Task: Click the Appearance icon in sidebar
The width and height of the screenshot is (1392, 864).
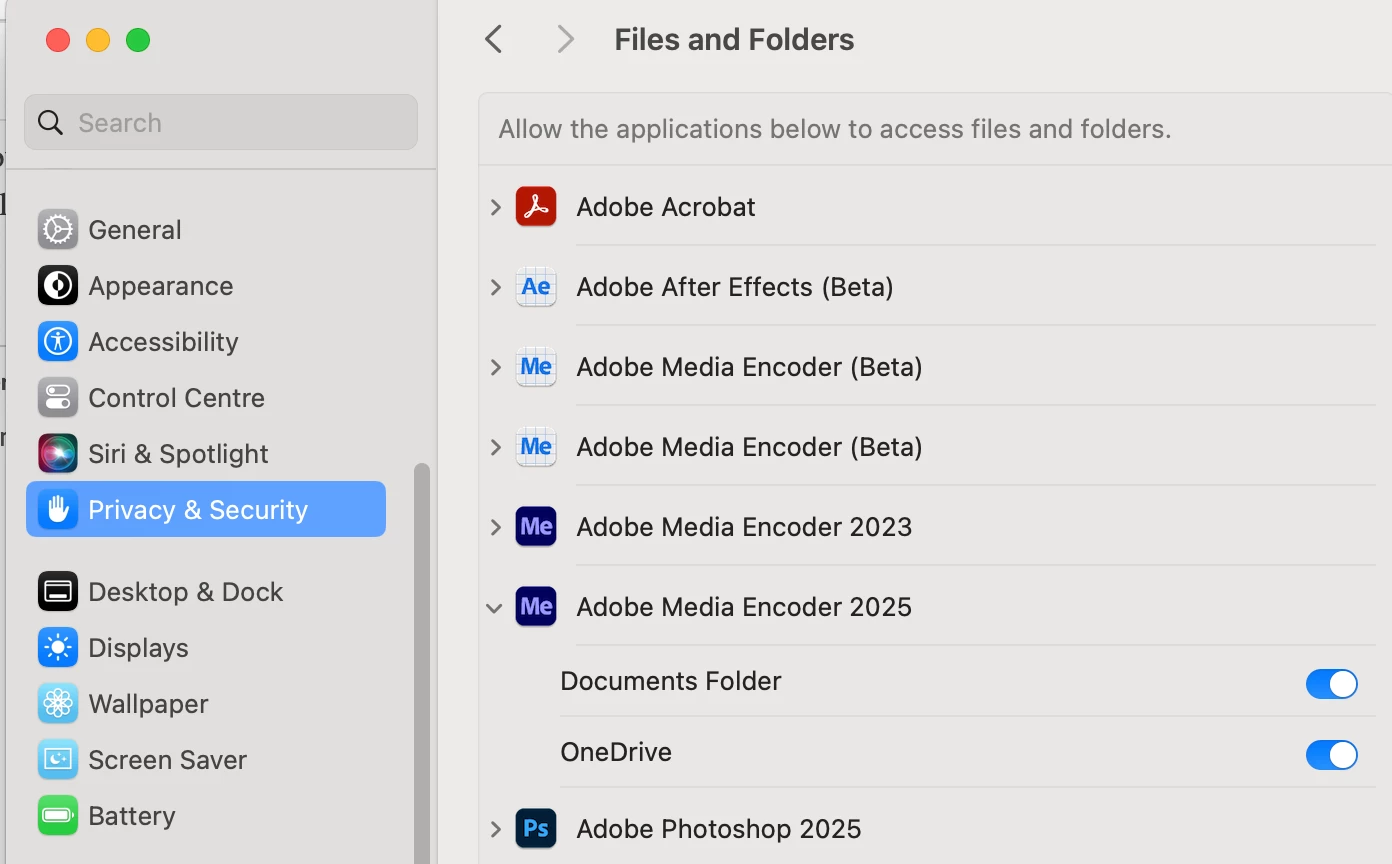Action: 58,286
